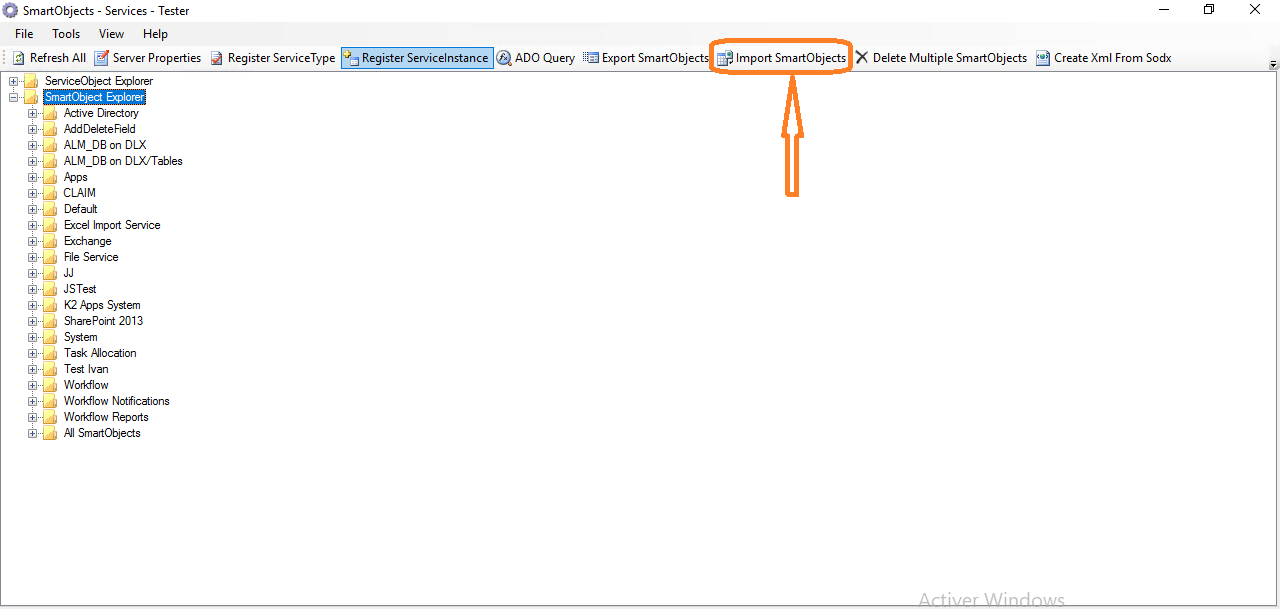1280x609 pixels.
Task: Open the File menu
Action: pos(24,34)
